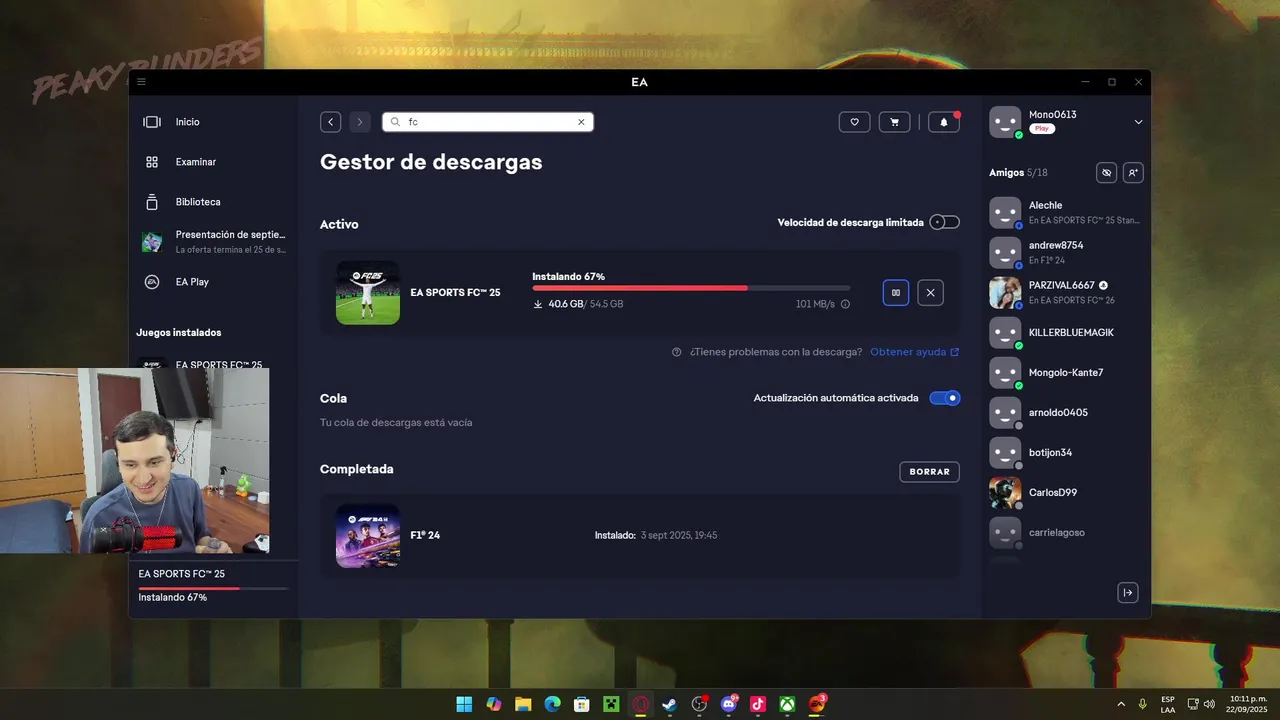Click the search field containing 'fc'
This screenshot has height=720, width=1280.
(x=488, y=122)
